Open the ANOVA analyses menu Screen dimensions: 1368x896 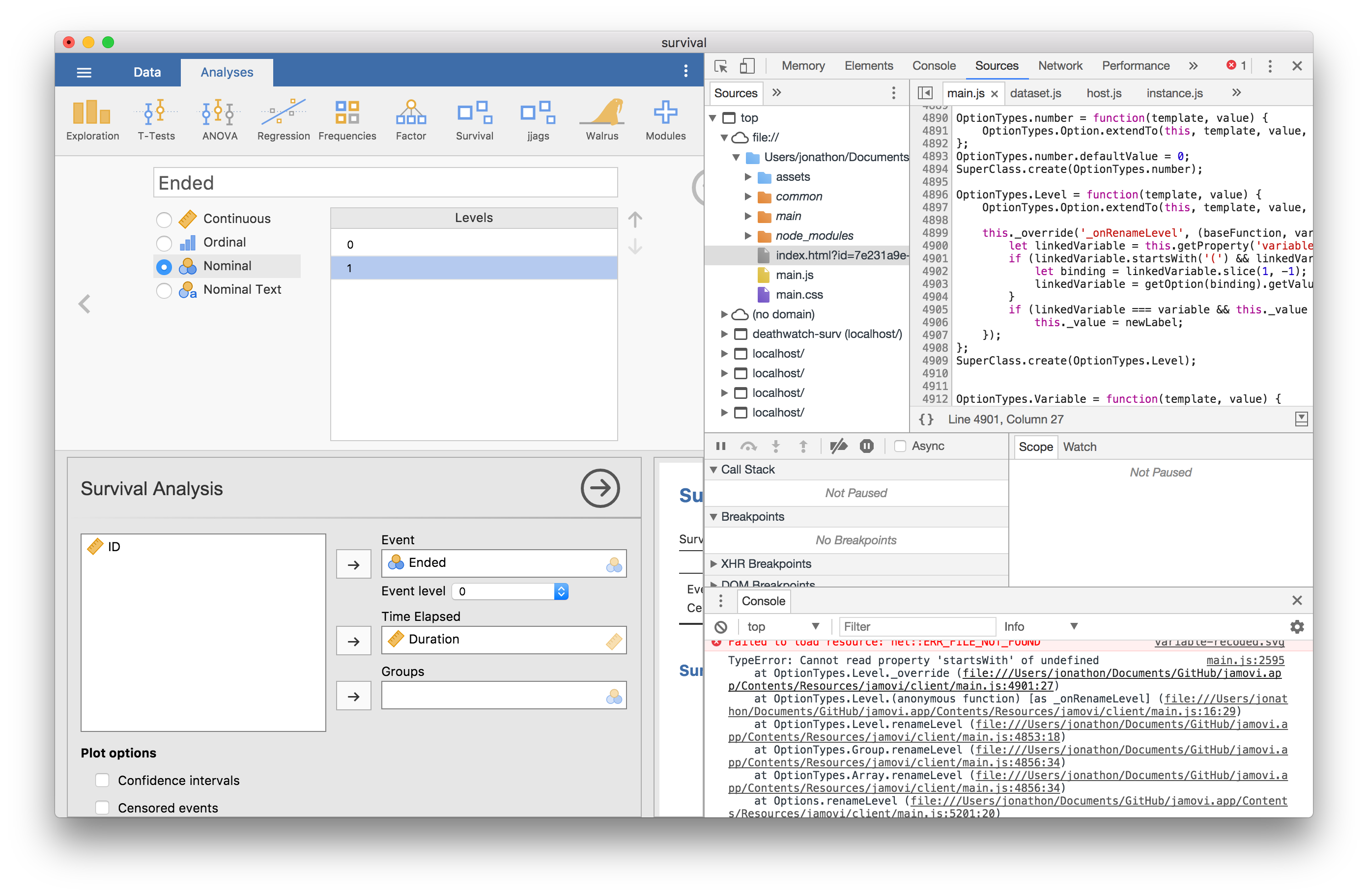point(220,120)
